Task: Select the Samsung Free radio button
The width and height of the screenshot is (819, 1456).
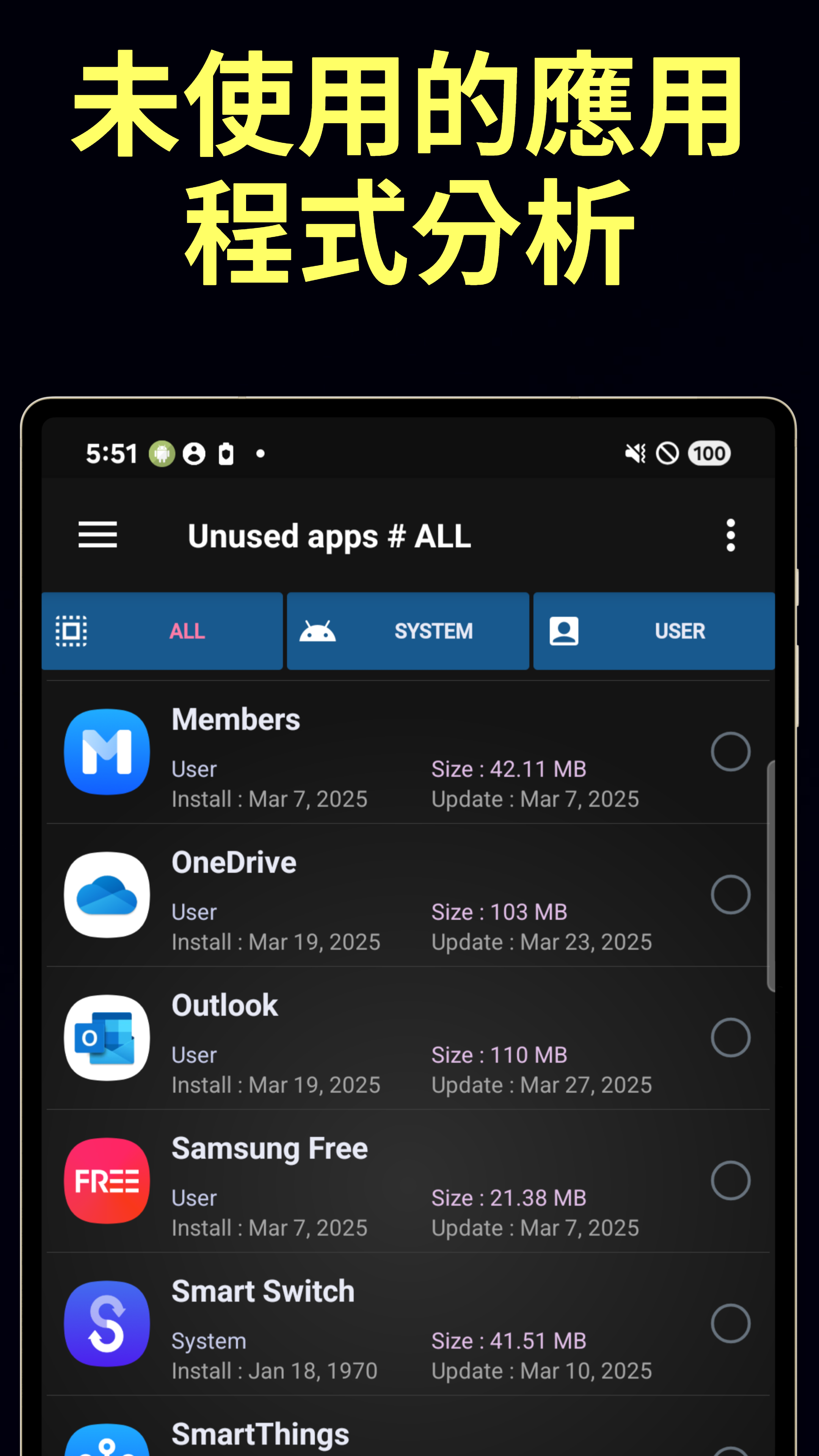Action: [730, 1181]
